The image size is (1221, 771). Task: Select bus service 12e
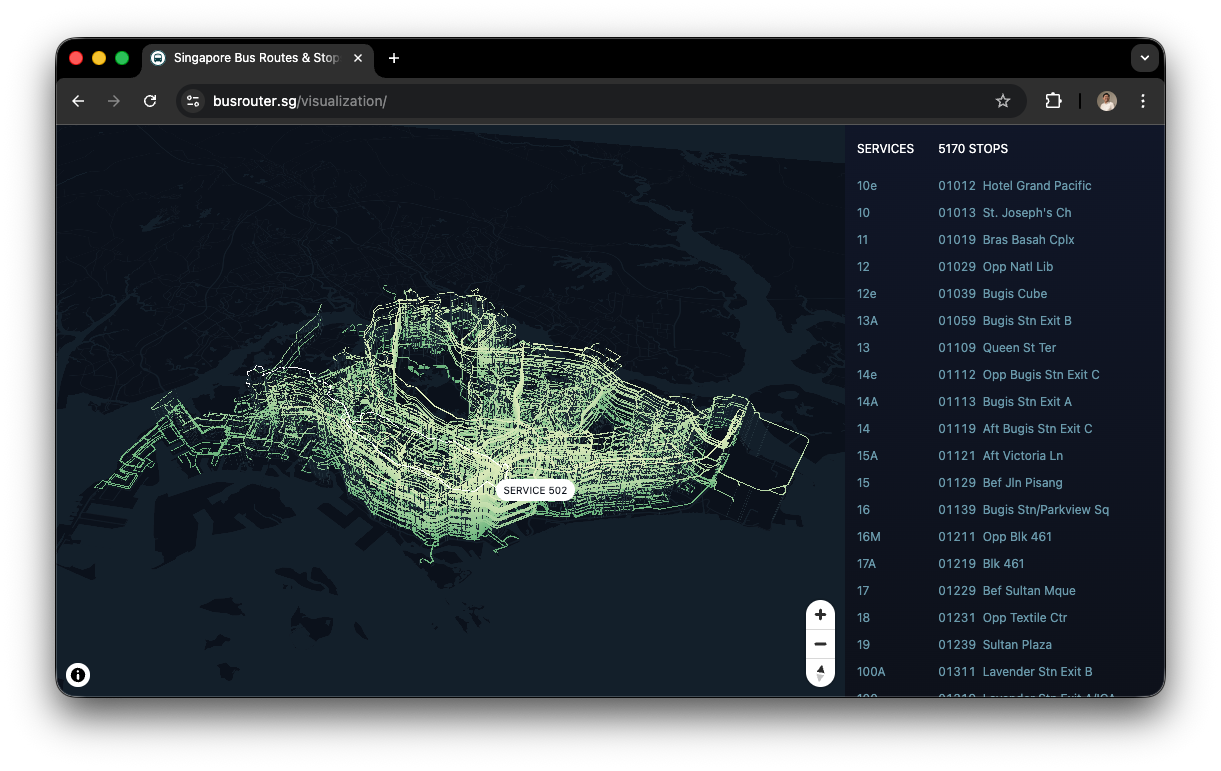click(867, 294)
